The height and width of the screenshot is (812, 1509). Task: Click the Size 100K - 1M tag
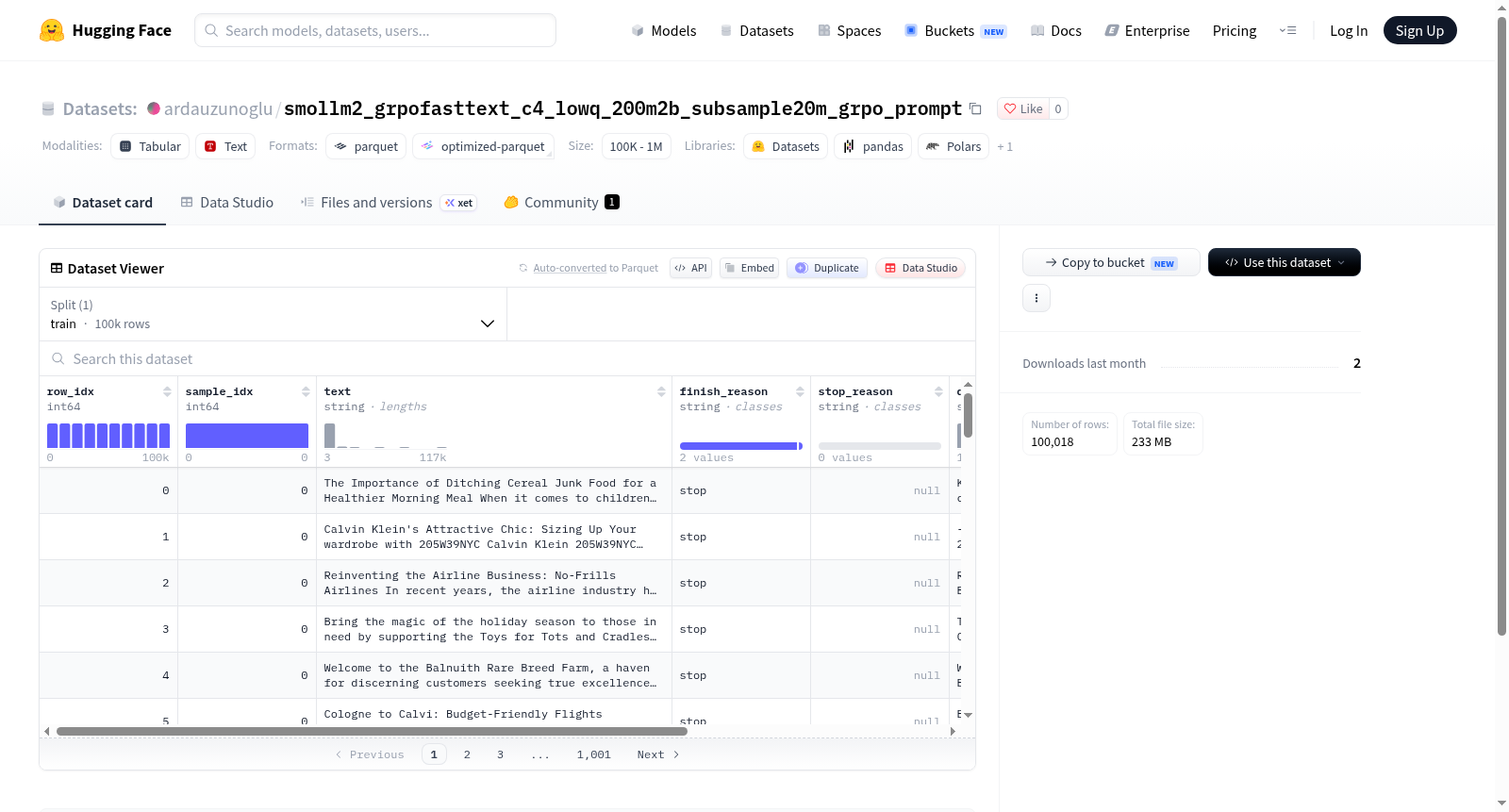click(637, 146)
